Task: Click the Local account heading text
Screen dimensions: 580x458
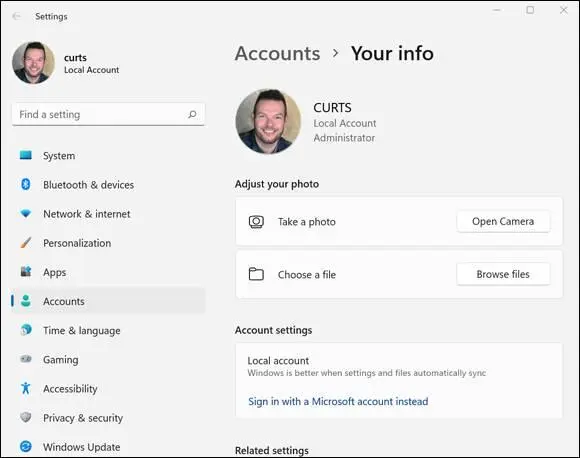Action: (x=278, y=360)
